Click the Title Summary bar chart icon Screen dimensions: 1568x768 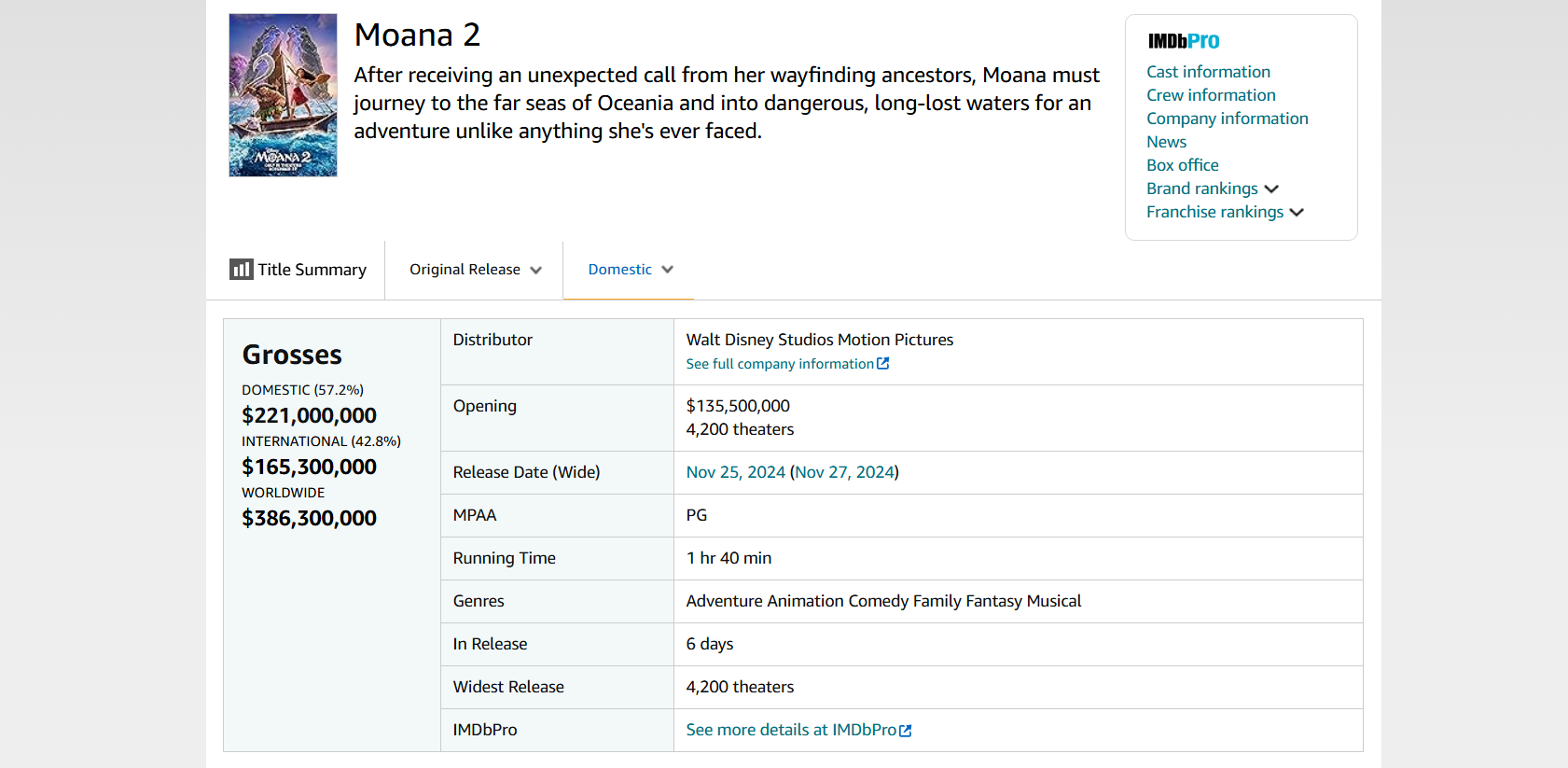pyautogui.click(x=242, y=270)
